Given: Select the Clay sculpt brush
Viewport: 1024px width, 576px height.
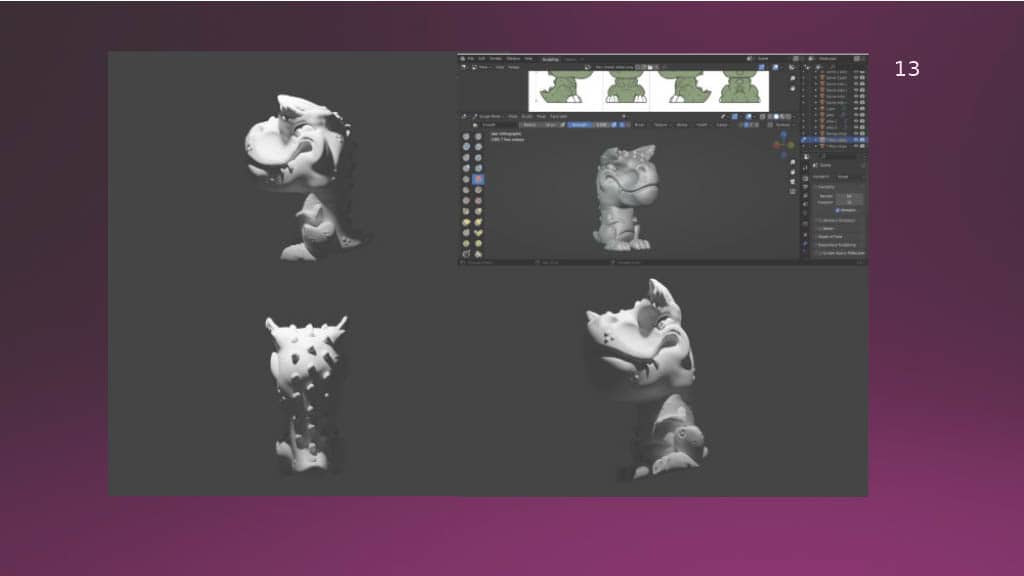Looking at the screenshot, I should point(466,147).
